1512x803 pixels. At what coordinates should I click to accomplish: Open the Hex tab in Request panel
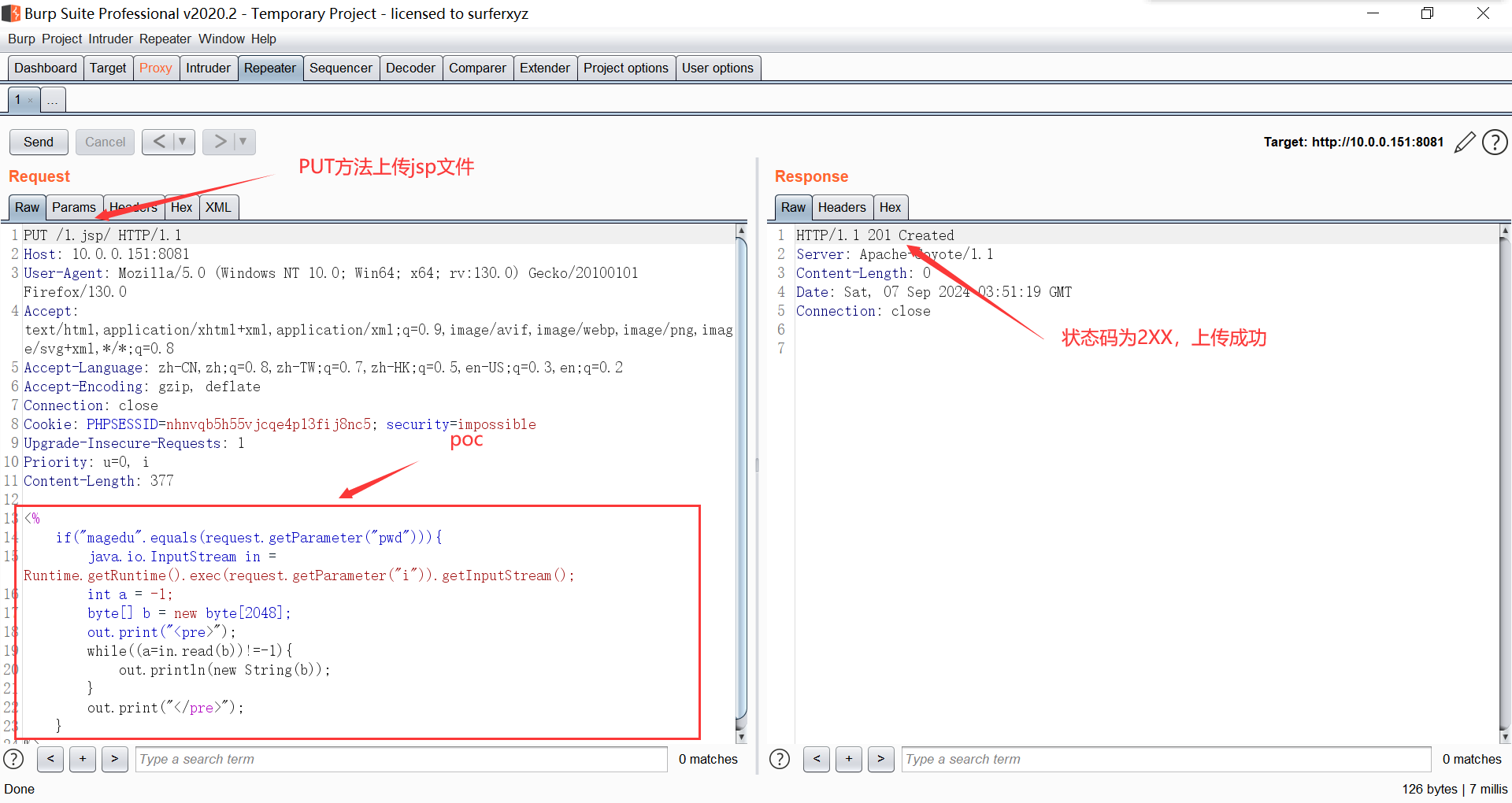[181, 207]
